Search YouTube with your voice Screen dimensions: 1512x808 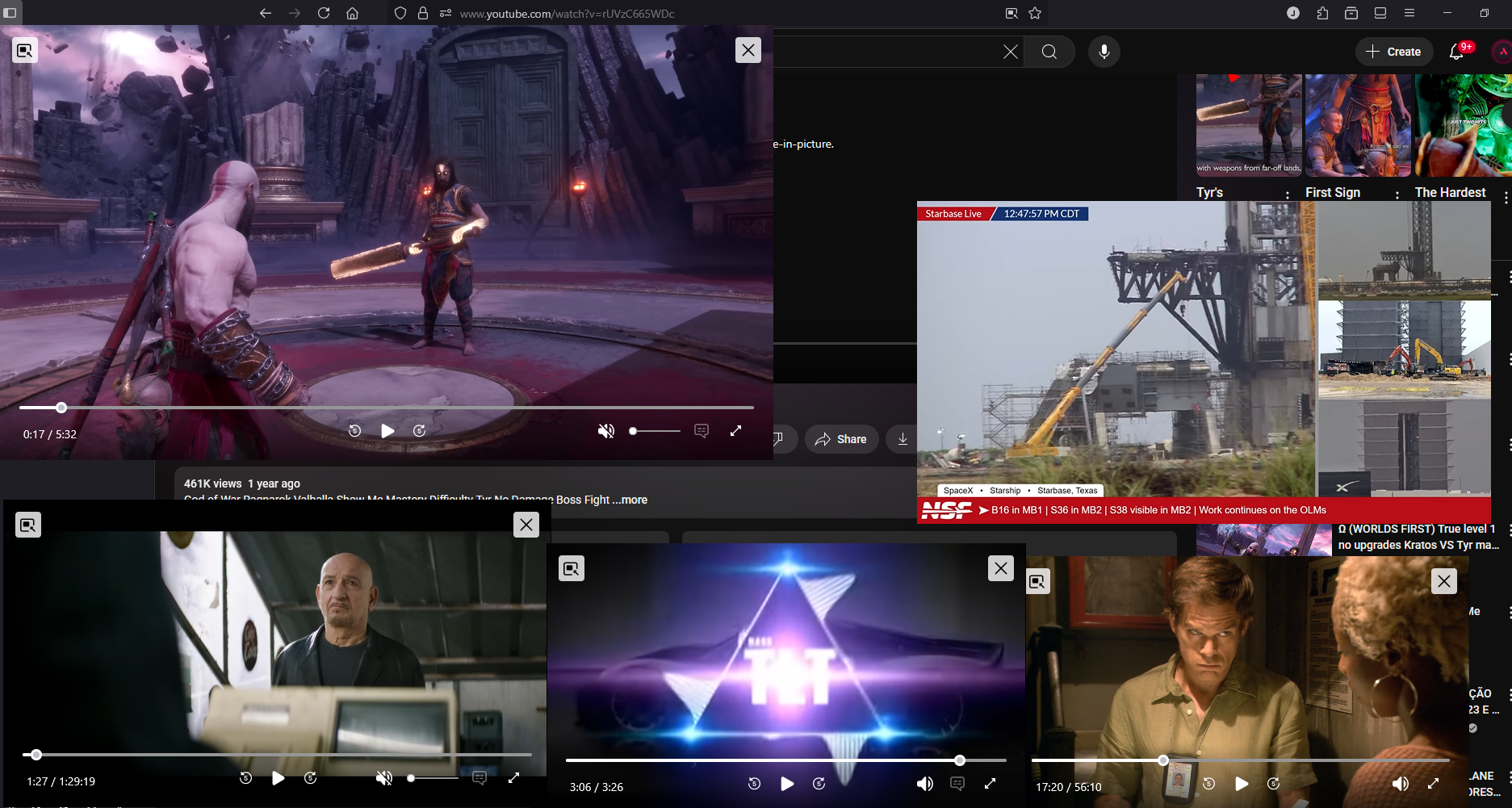coord(1104,52)
